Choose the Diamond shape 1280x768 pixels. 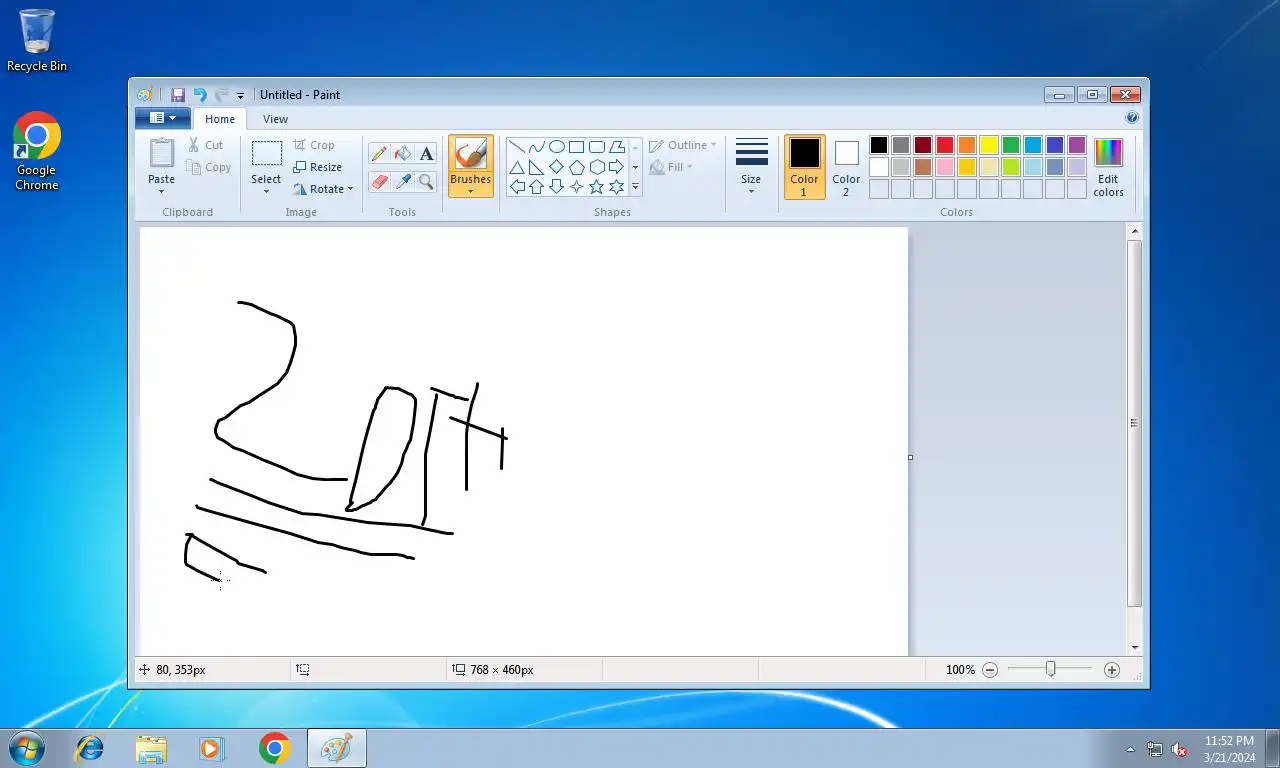point(557,167)
